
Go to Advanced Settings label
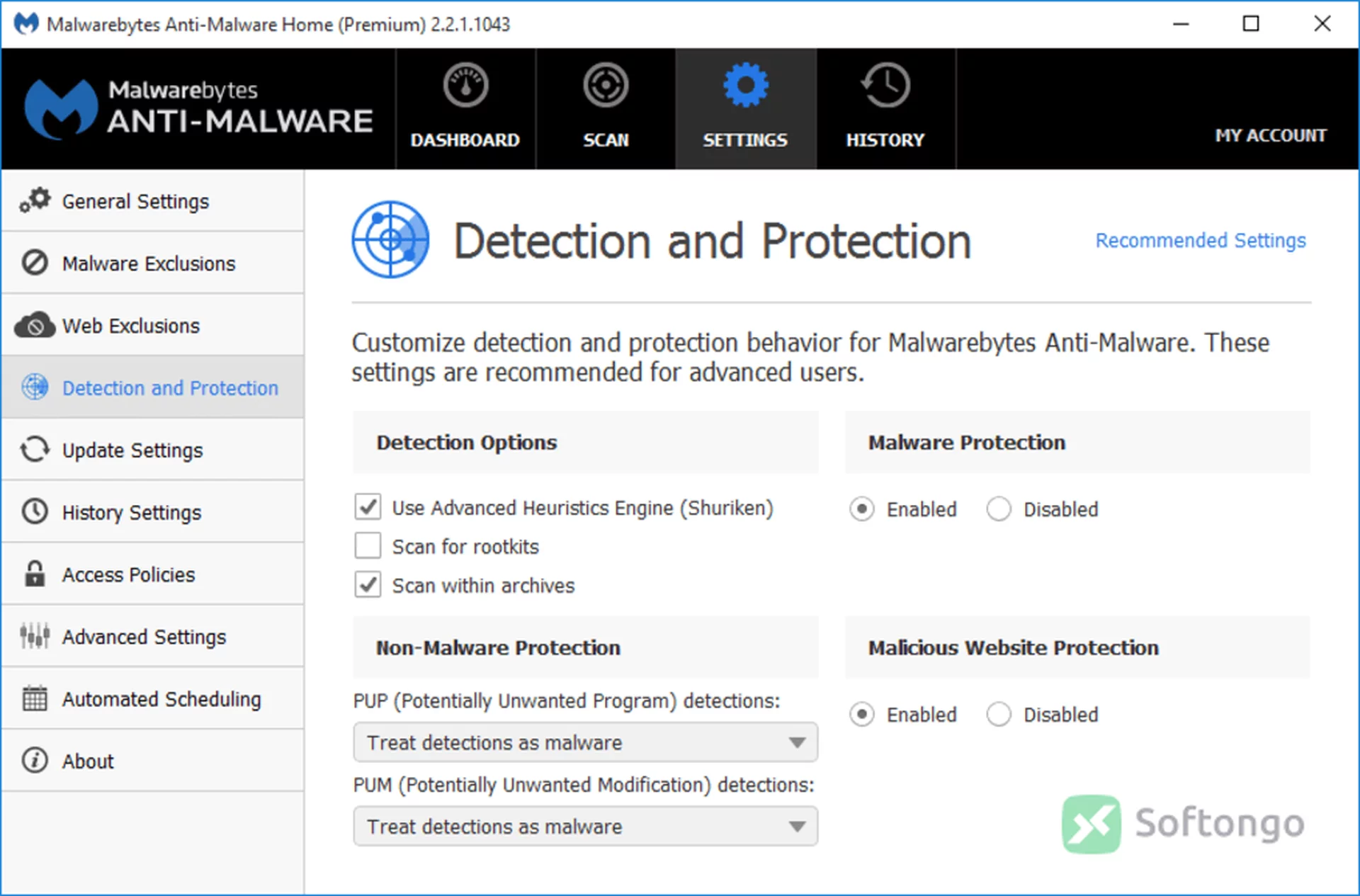[144, 637]
